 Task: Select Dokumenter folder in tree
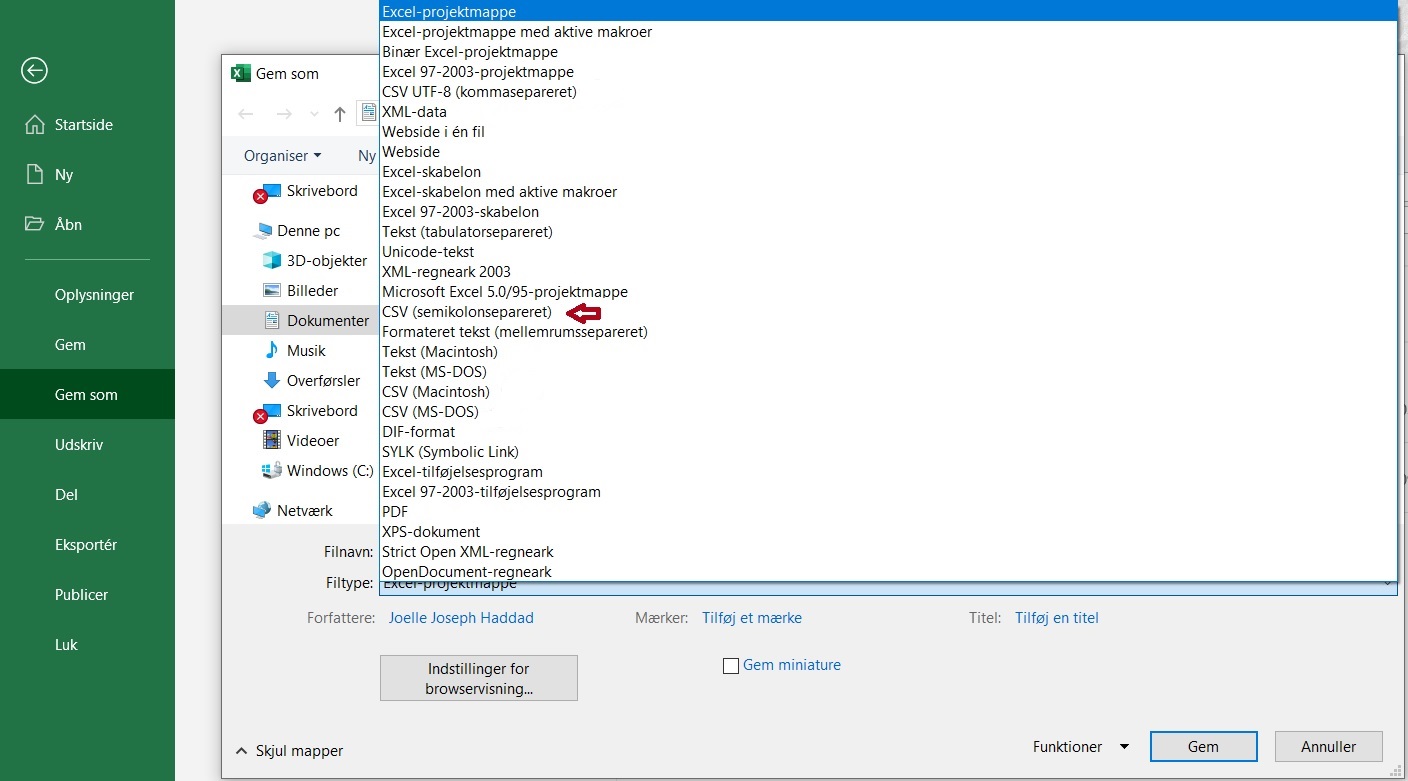[327, 320]
